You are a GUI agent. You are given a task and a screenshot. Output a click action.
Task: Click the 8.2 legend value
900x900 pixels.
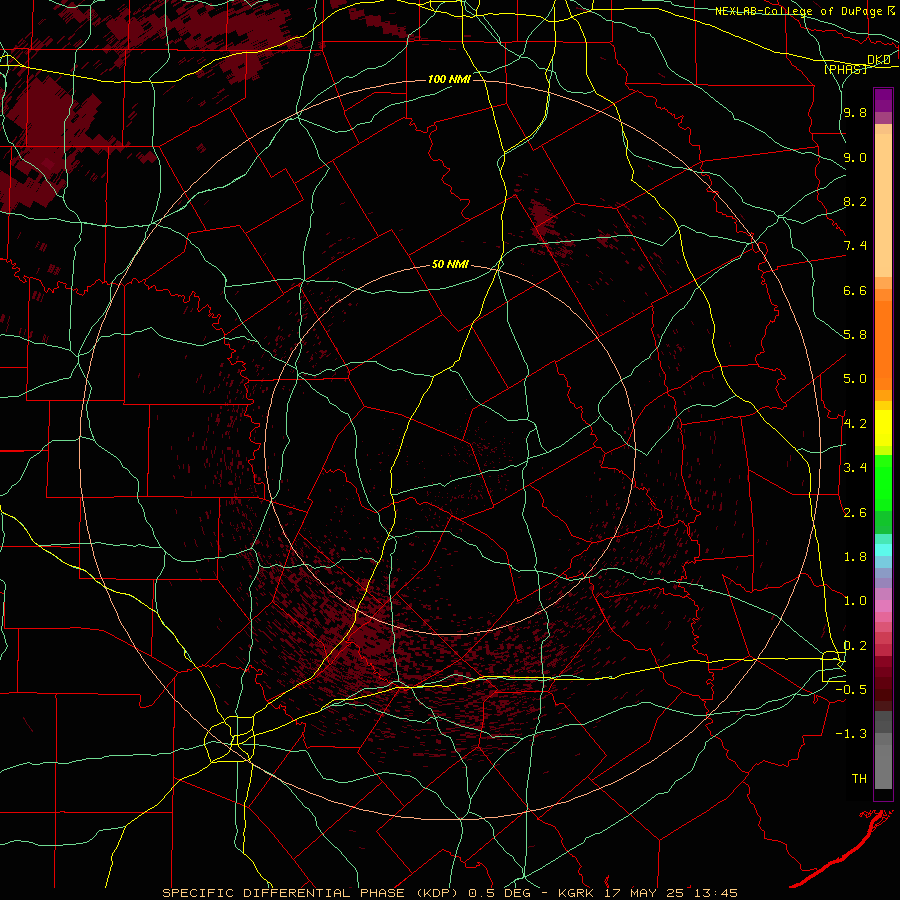pos(855,201)
